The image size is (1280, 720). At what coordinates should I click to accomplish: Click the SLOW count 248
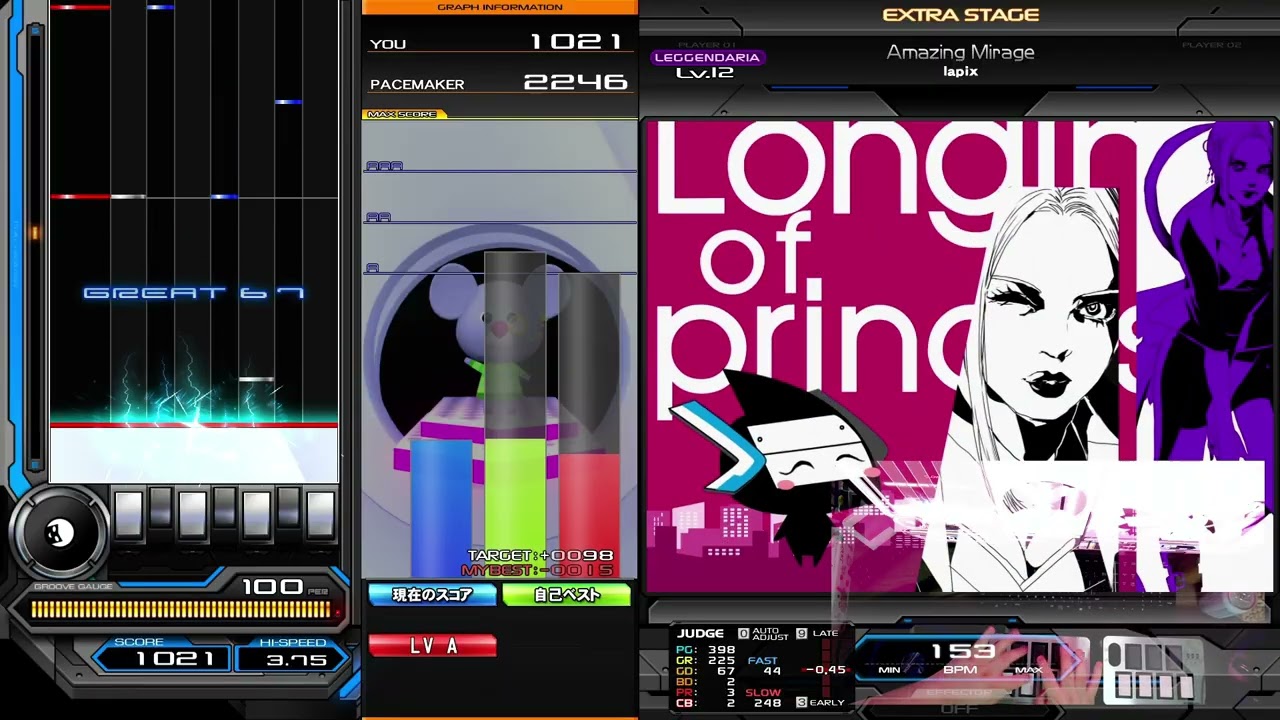point(768,703)
